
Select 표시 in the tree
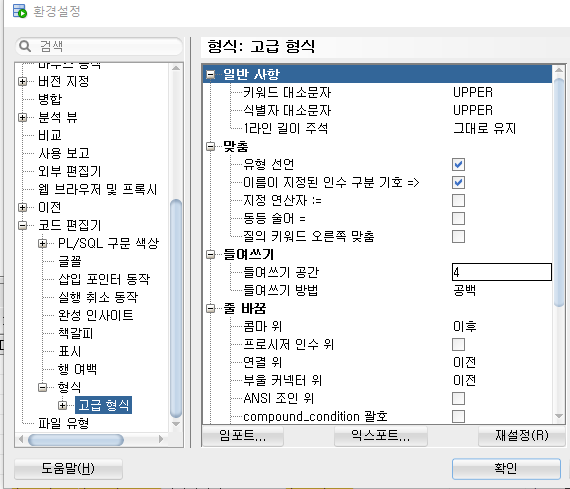(x=70, y=351)
